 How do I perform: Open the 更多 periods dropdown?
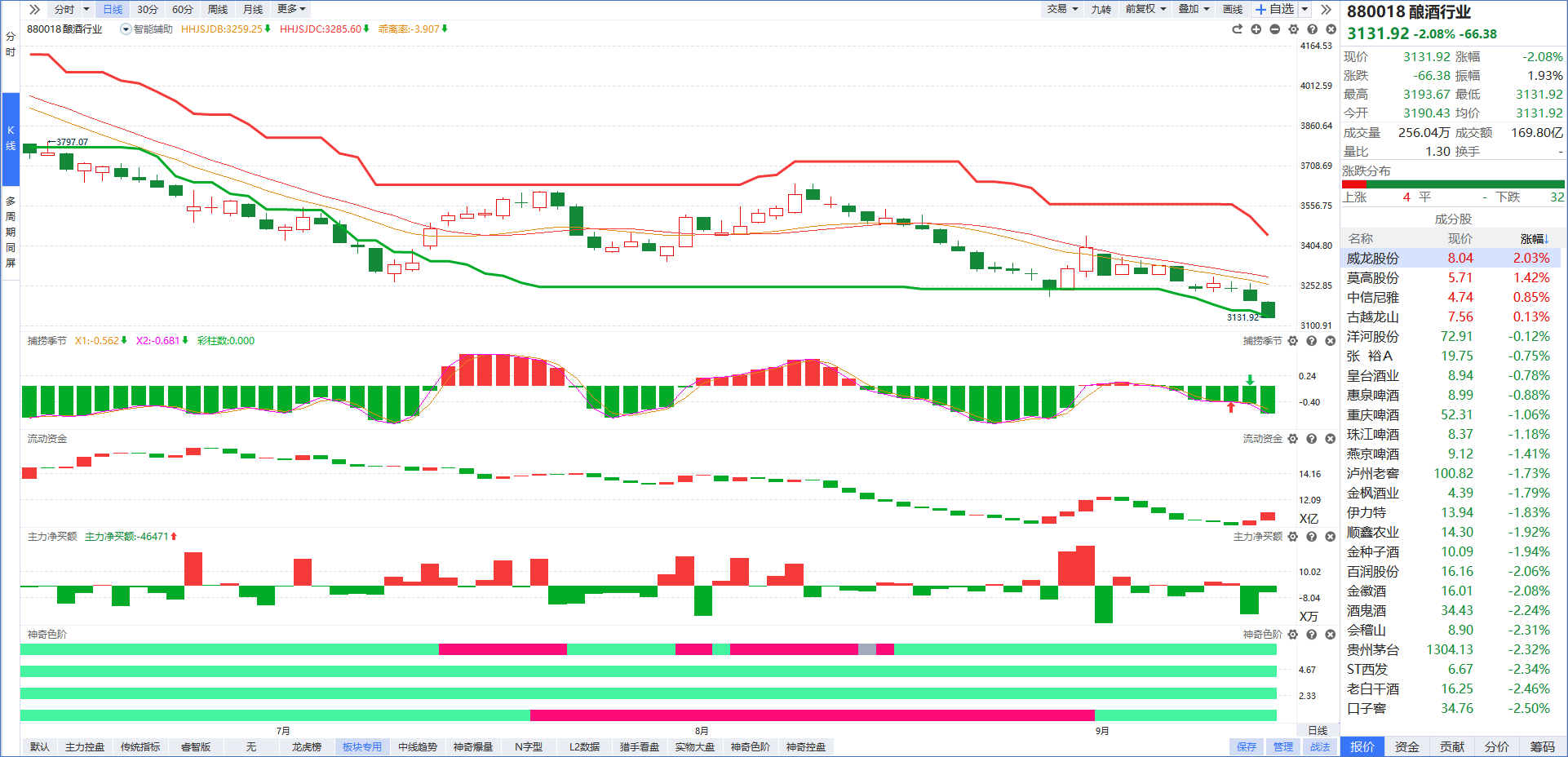click(x=291, y=9)
